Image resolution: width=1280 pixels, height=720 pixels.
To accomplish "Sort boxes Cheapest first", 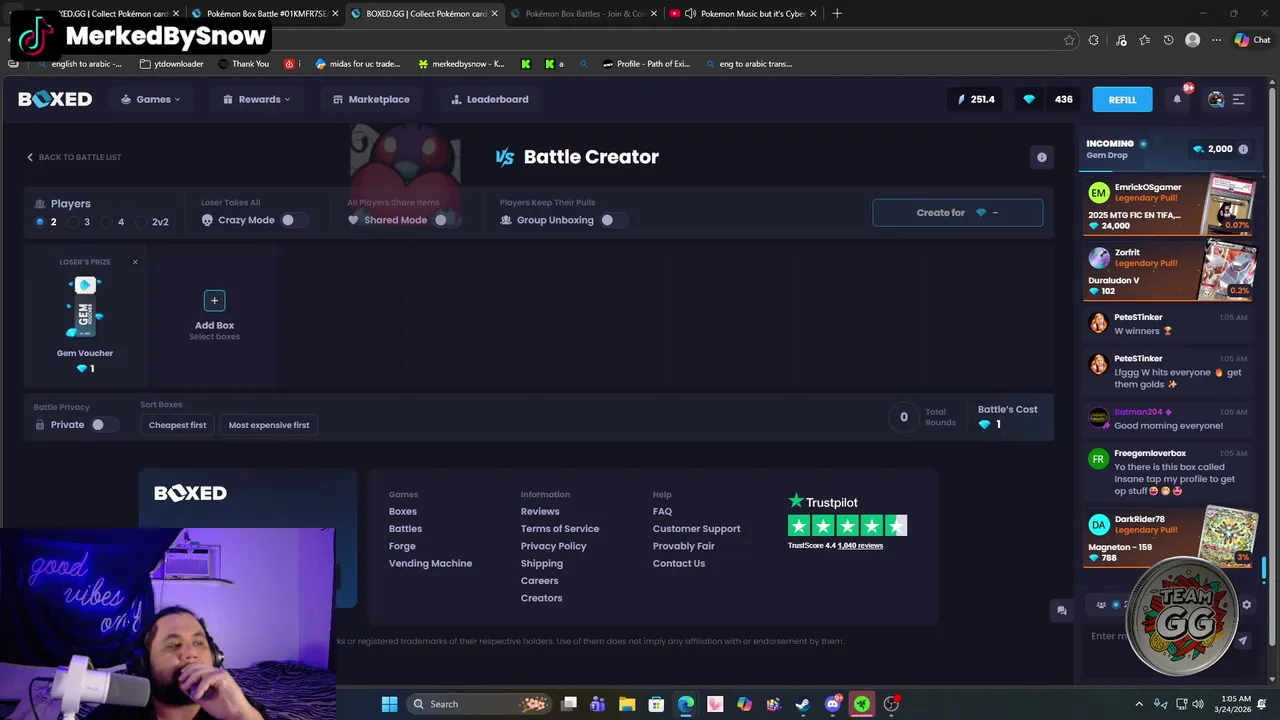I will point(177,425).
